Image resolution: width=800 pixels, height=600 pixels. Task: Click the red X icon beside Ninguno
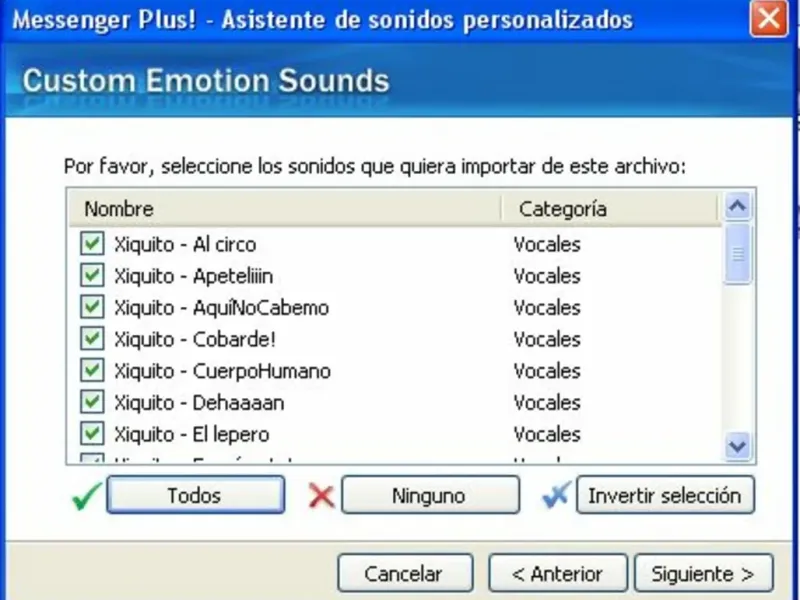click(x=321, y=495)
